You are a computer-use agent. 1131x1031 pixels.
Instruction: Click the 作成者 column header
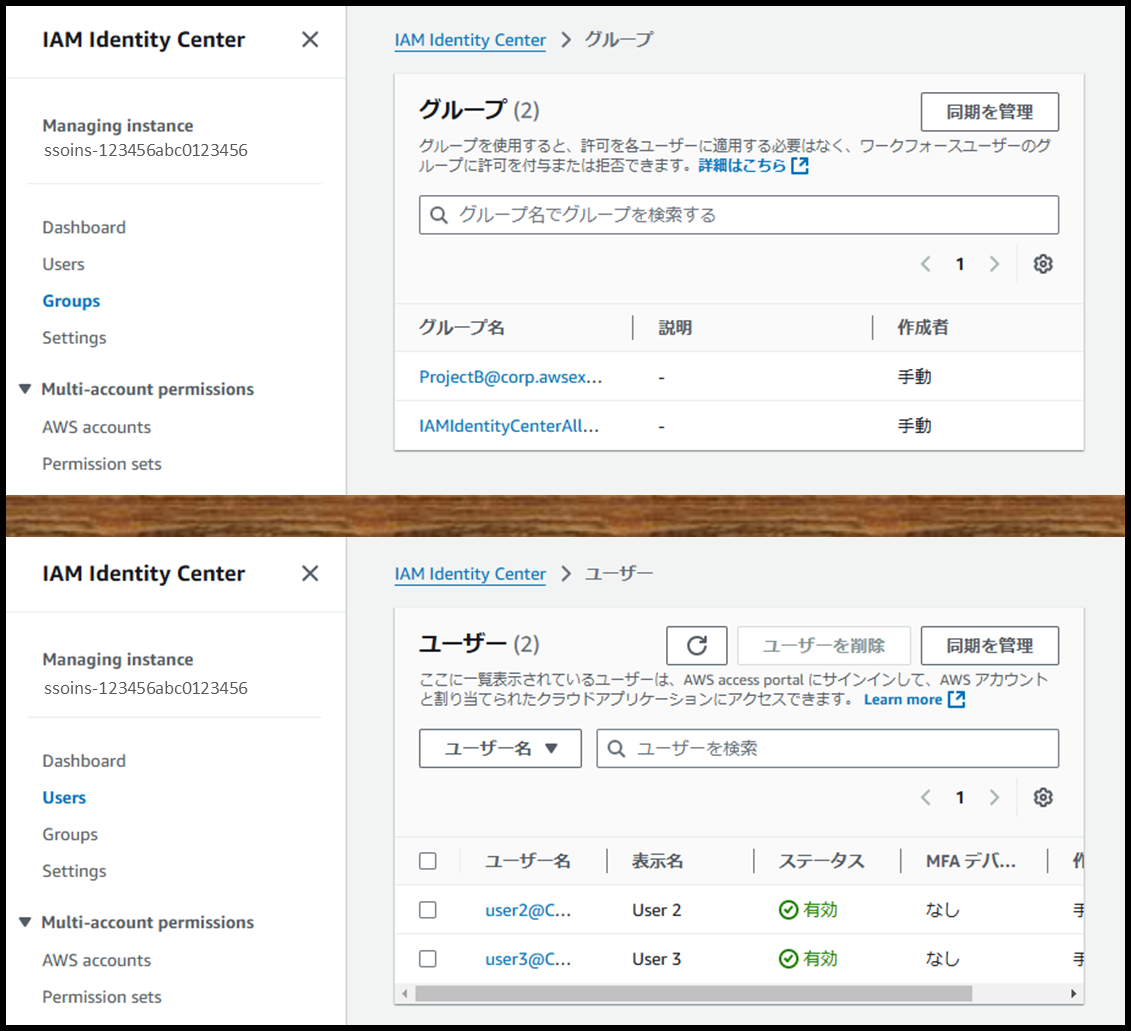(923, 328)
